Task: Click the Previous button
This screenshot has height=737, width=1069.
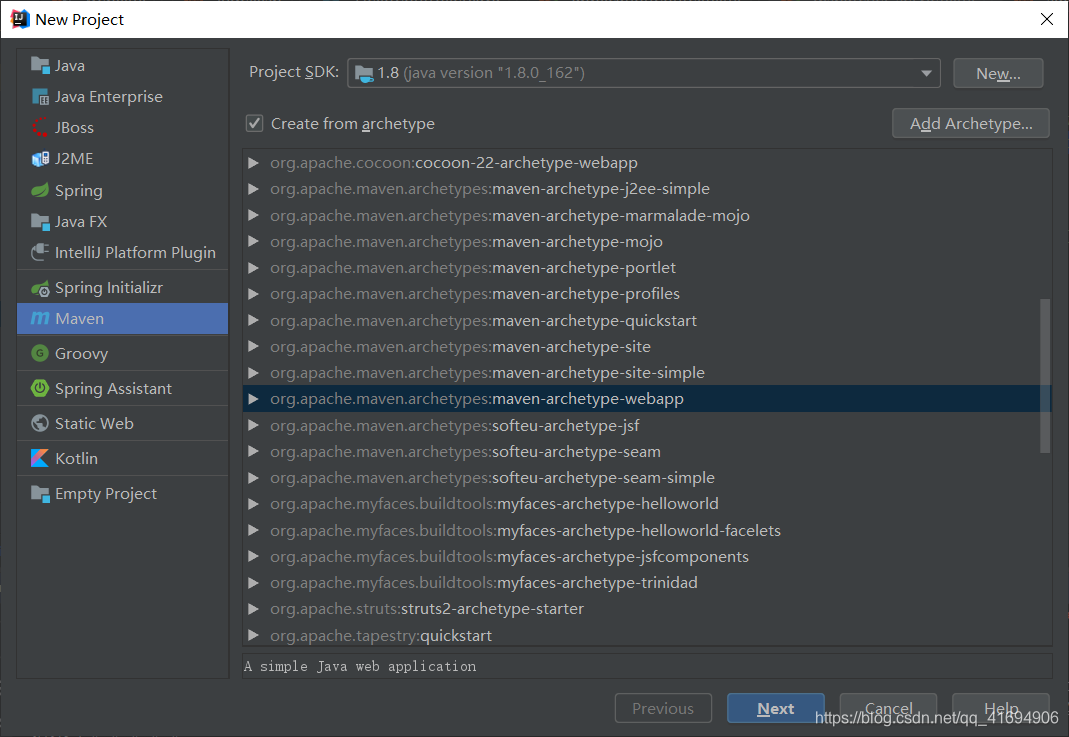Action: coord(663,708)
